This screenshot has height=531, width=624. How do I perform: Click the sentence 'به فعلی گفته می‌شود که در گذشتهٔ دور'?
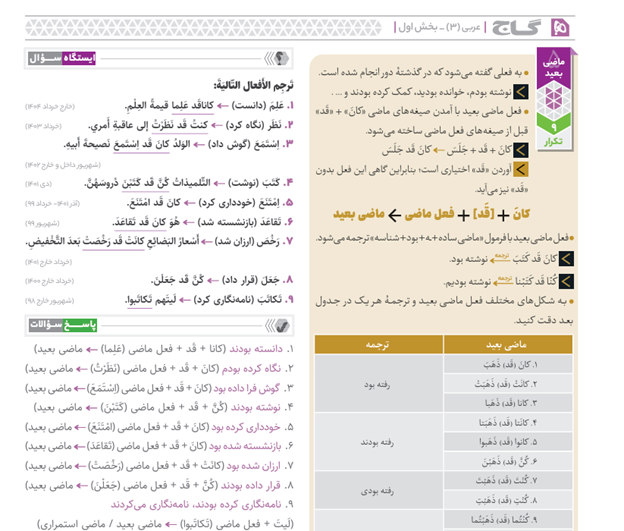[x=421, y=72]
